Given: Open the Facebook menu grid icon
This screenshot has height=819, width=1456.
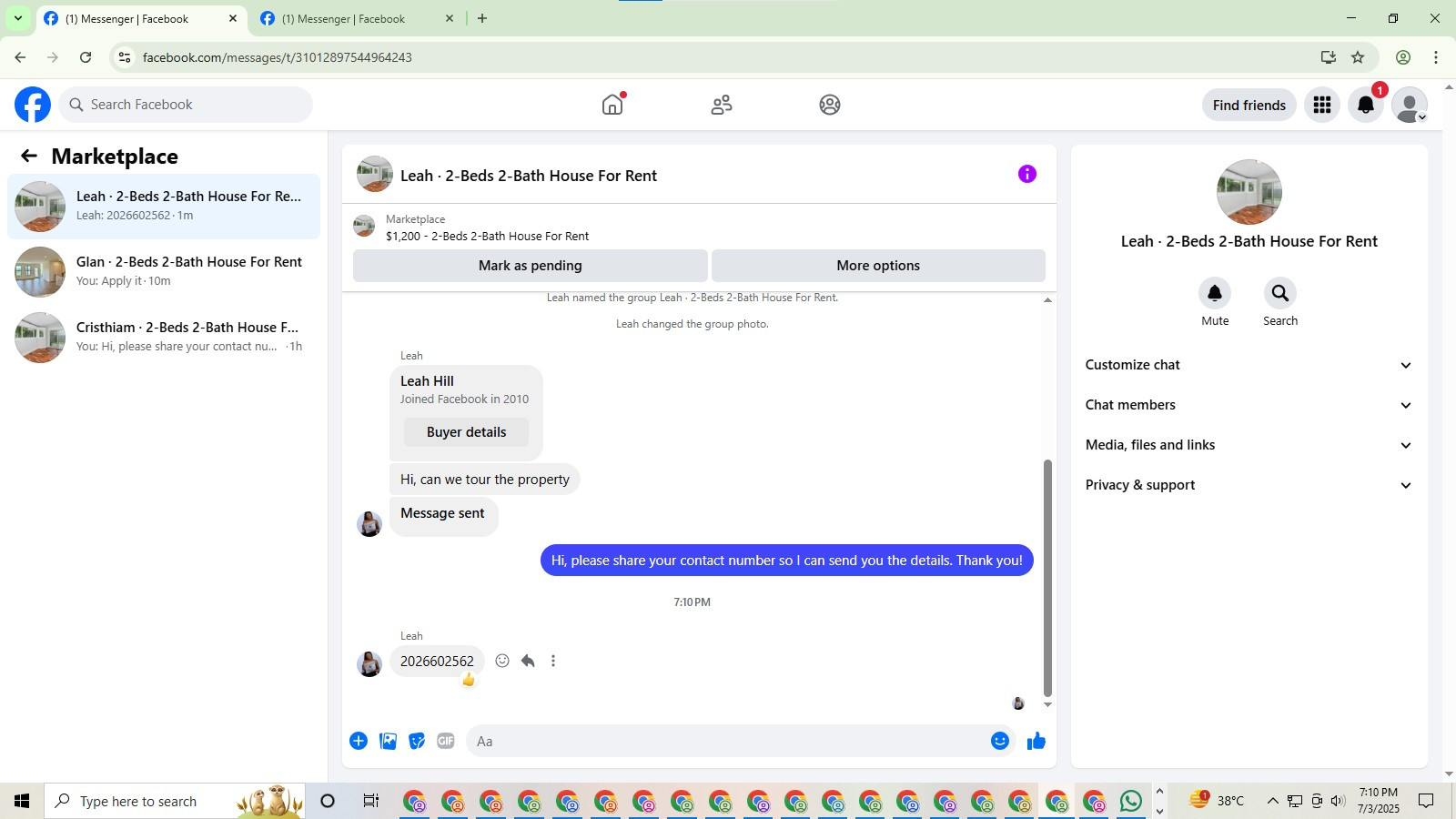Looking at the screenshot, I should pyautogui.click(x=1322, y=105).
